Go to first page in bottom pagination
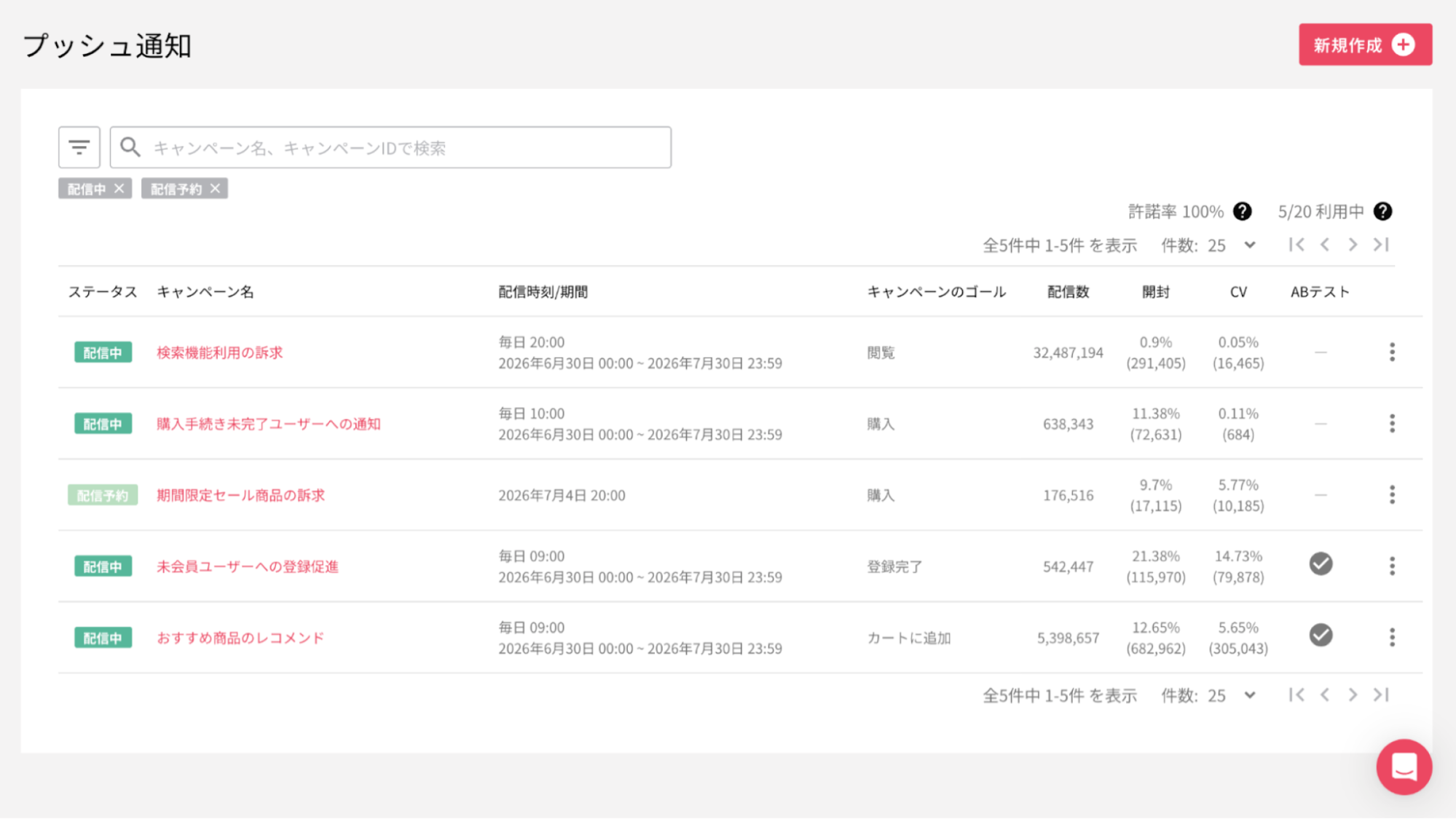Image resolution: width=1456 pixels, height=819 pixels. point(1296,695)
